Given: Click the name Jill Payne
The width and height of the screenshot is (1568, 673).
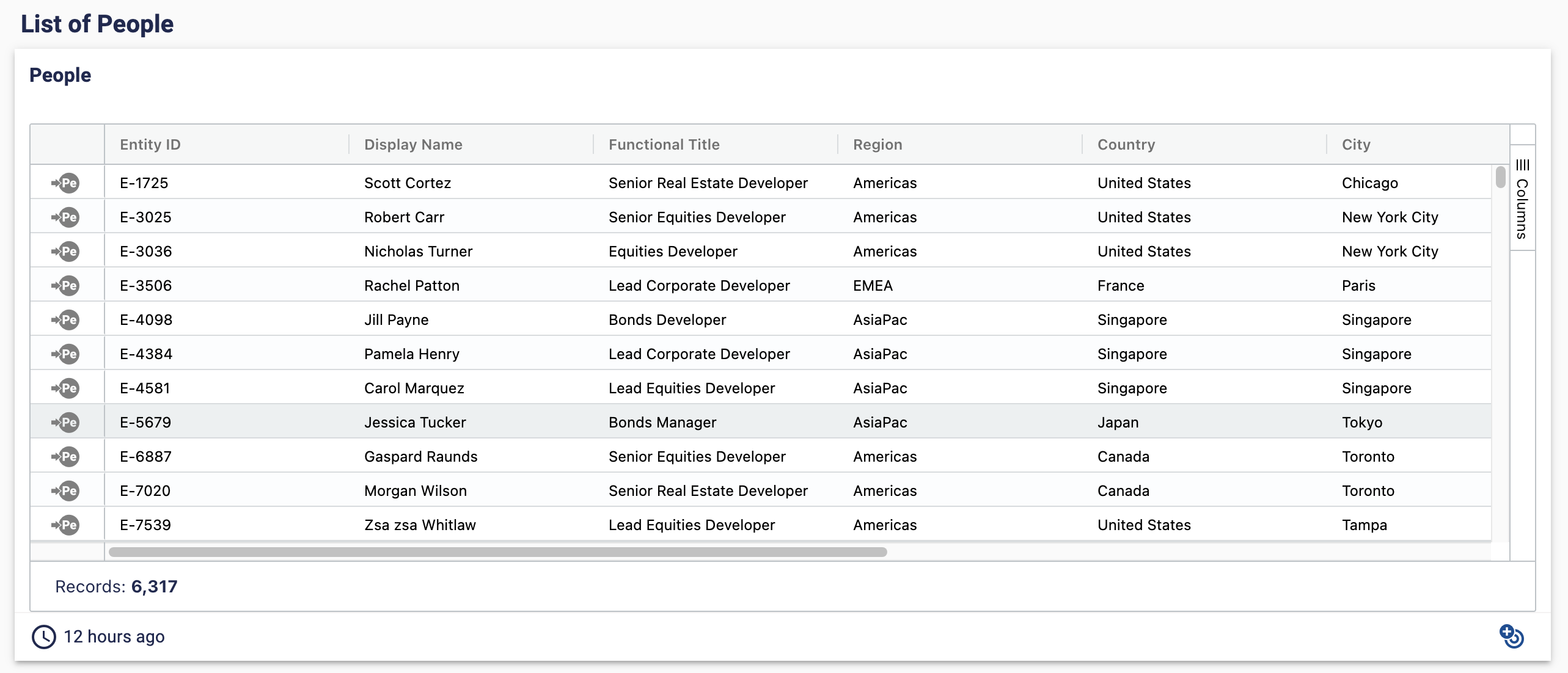Looking at the screenshot, I should 397,319.
